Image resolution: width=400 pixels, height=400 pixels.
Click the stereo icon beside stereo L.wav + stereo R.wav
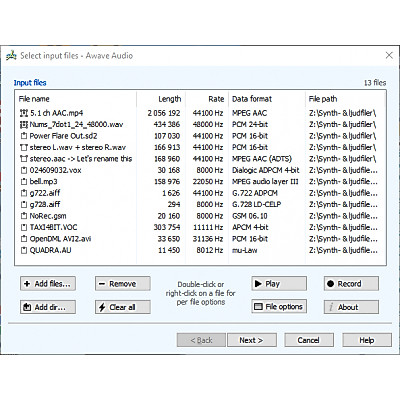click(24, 147)
